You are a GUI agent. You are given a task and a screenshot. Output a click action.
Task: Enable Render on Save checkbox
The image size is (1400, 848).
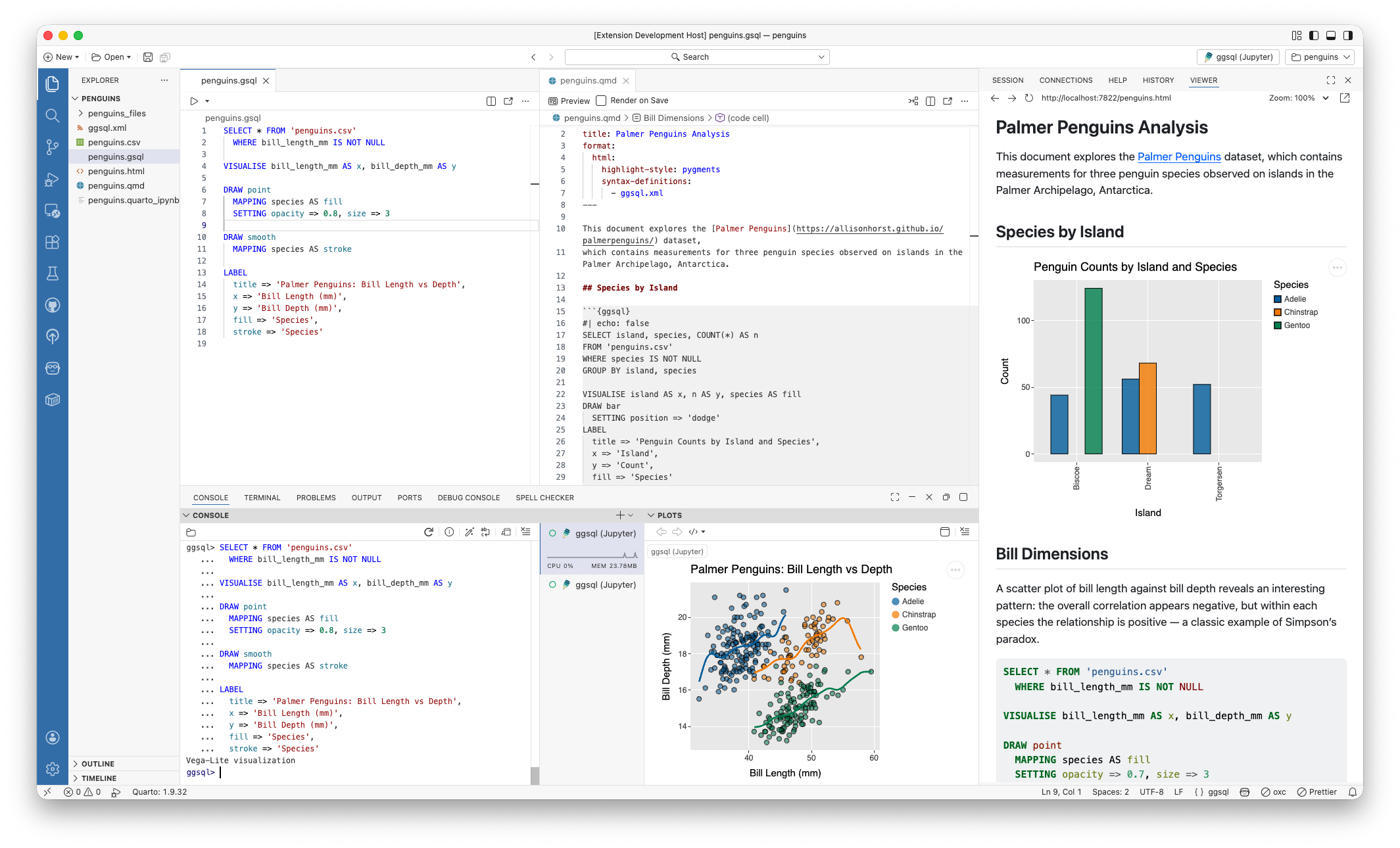[601, 101]
